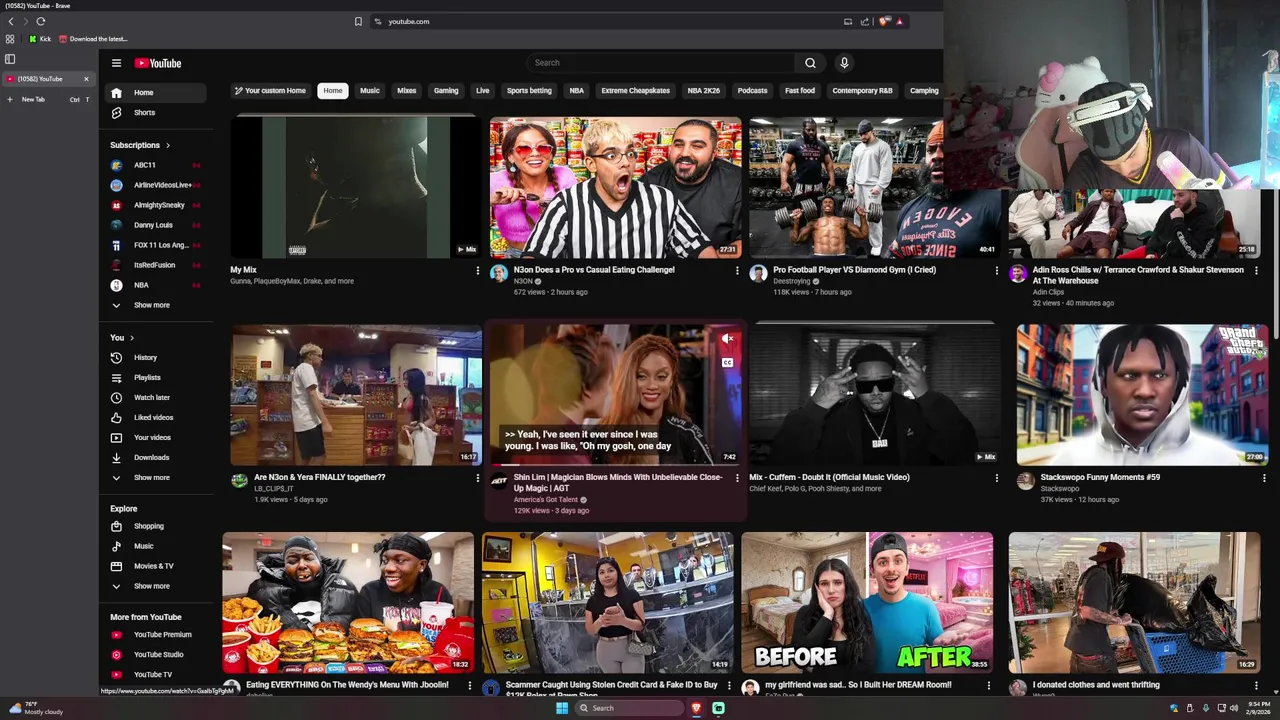Open Windows Start menu
The height and width of the screenshot is (720, 1280).
pyautogui.click(x=562, y=708)
